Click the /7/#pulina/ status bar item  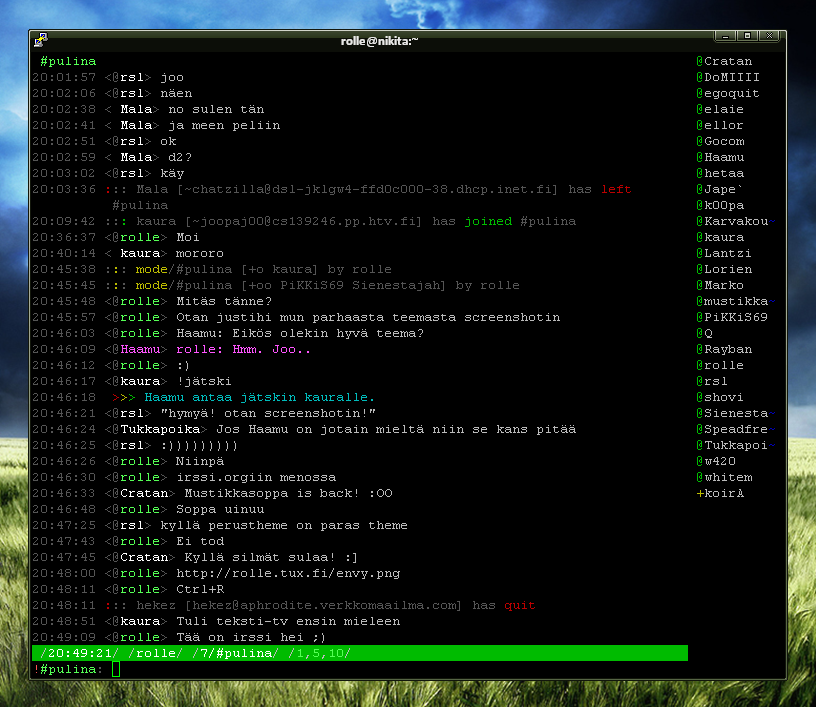click(x=237, y=653)
